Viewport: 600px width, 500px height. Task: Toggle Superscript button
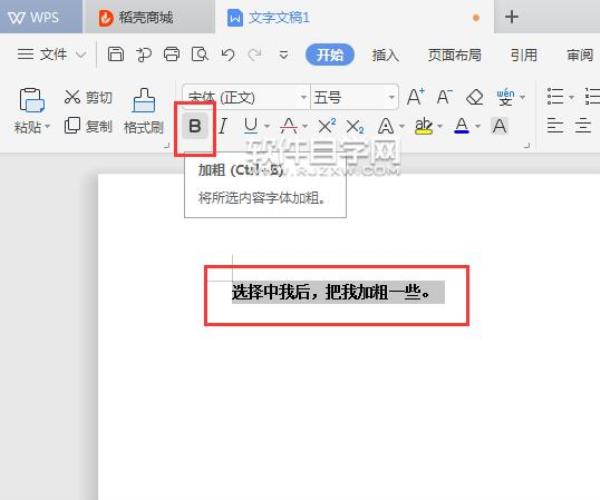327,125
